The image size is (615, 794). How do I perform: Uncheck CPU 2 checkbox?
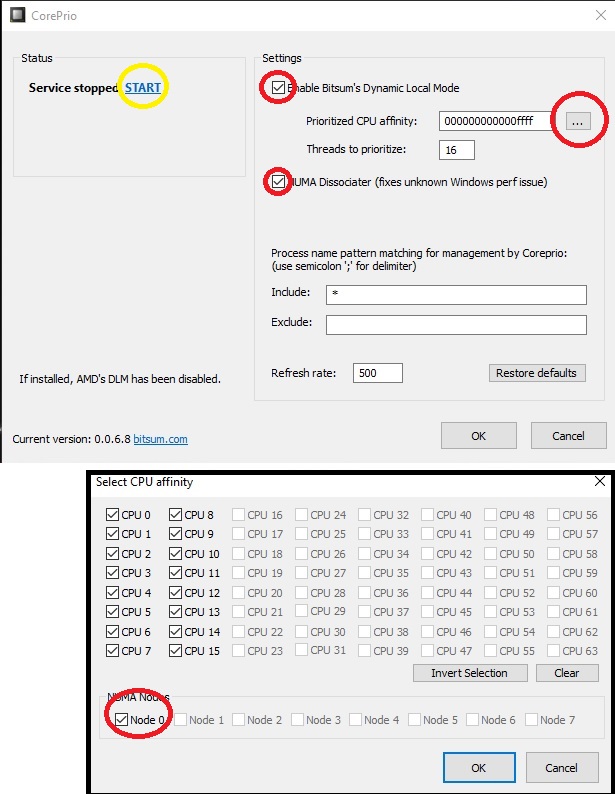[x=112, y=553]
